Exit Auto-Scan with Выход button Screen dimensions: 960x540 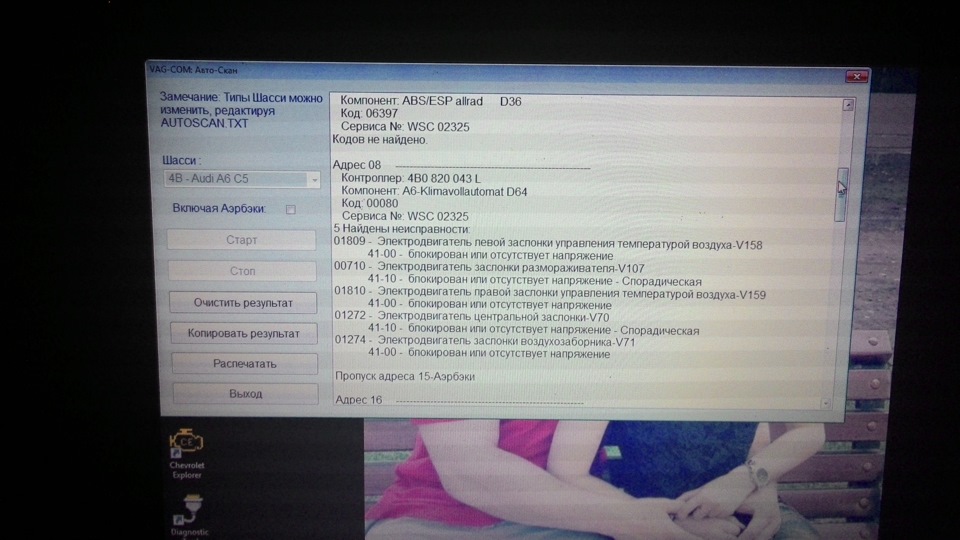(x=245, y=394)
